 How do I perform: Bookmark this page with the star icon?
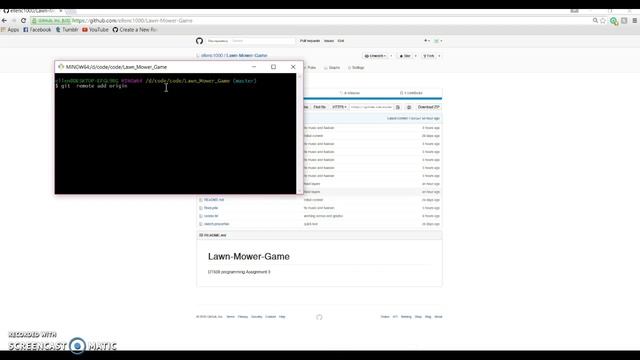(603, 20)
